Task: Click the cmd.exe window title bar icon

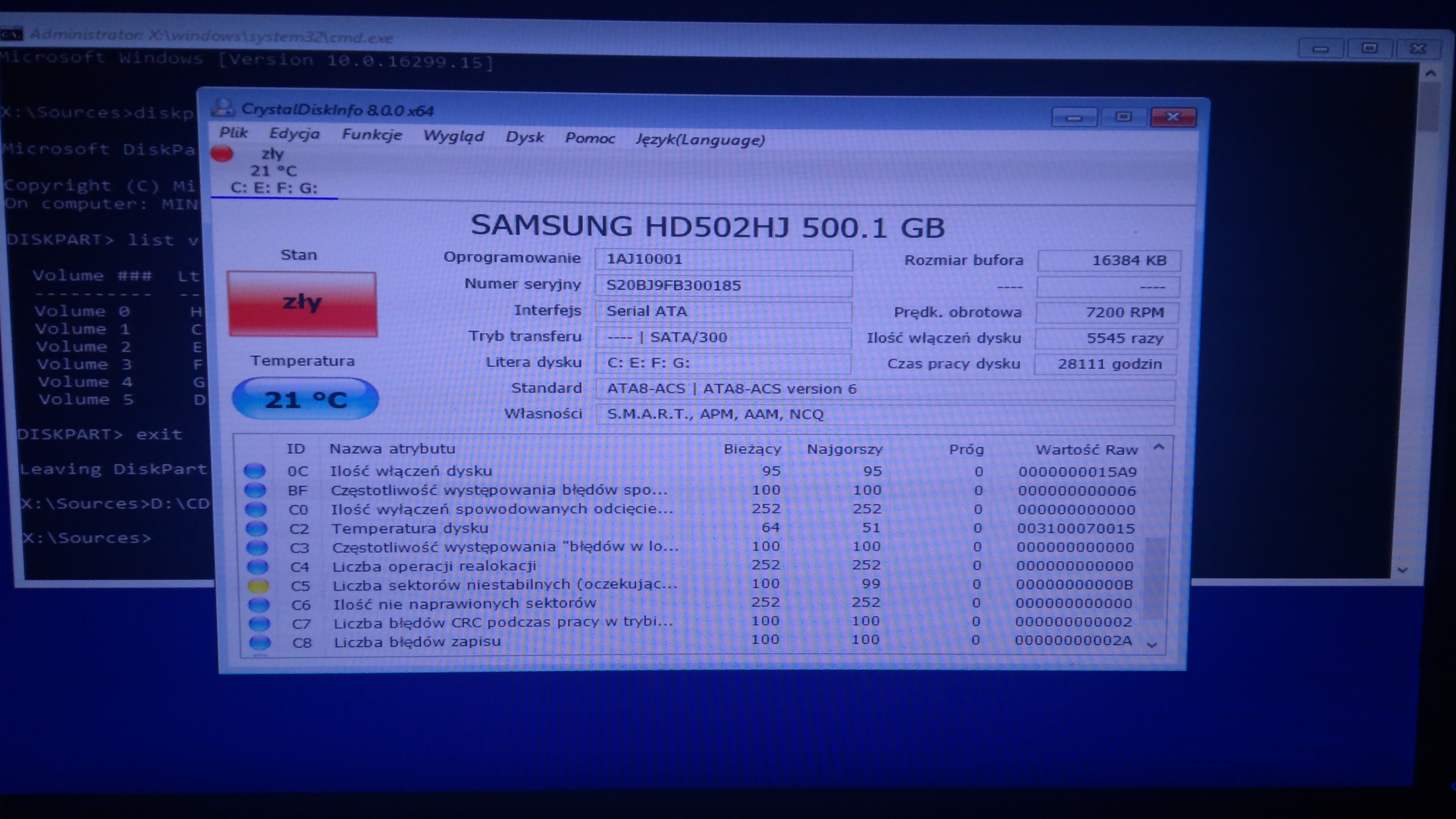Action: click(11, 35)
